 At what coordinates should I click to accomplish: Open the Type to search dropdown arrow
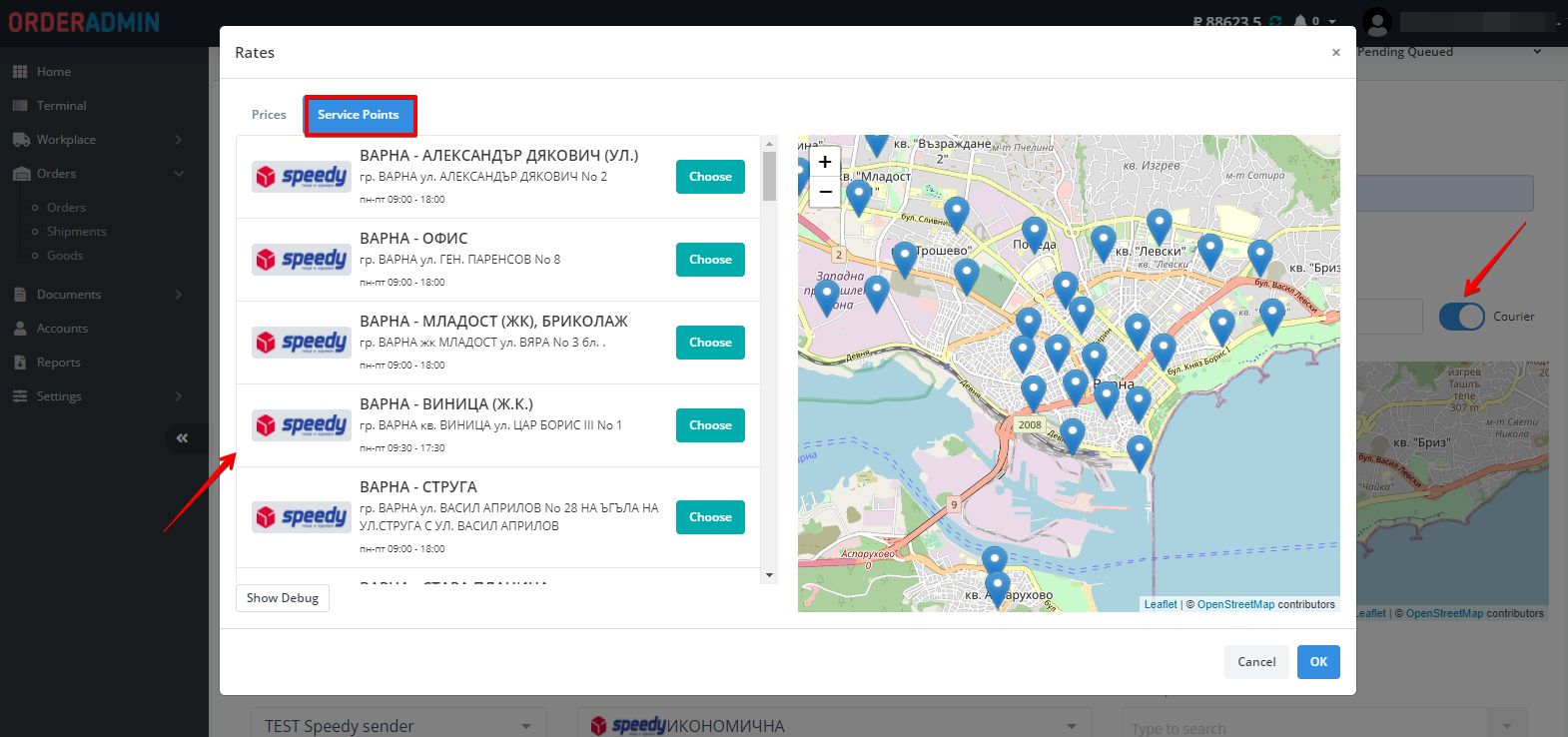point(1506,726)
